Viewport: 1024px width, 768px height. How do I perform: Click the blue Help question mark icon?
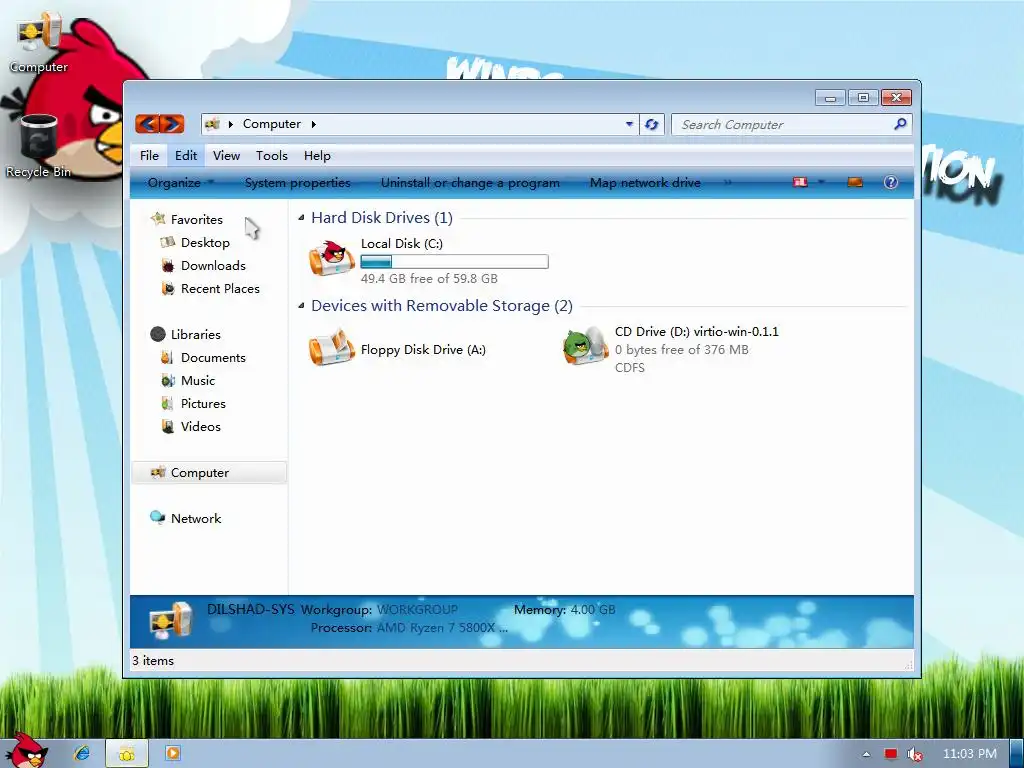(891, 182)
